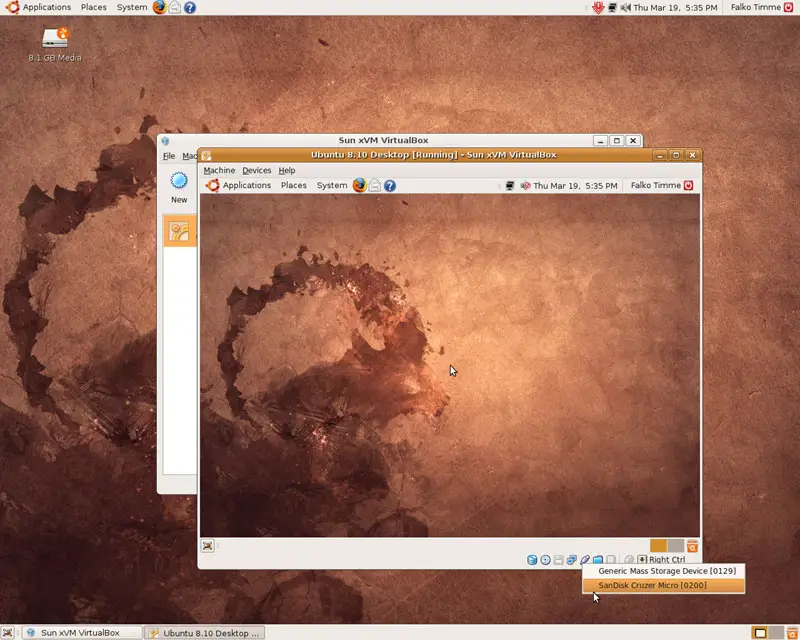Click the USB devices status icon
This screenshot has width=800, height=640.
coord(585,560)
